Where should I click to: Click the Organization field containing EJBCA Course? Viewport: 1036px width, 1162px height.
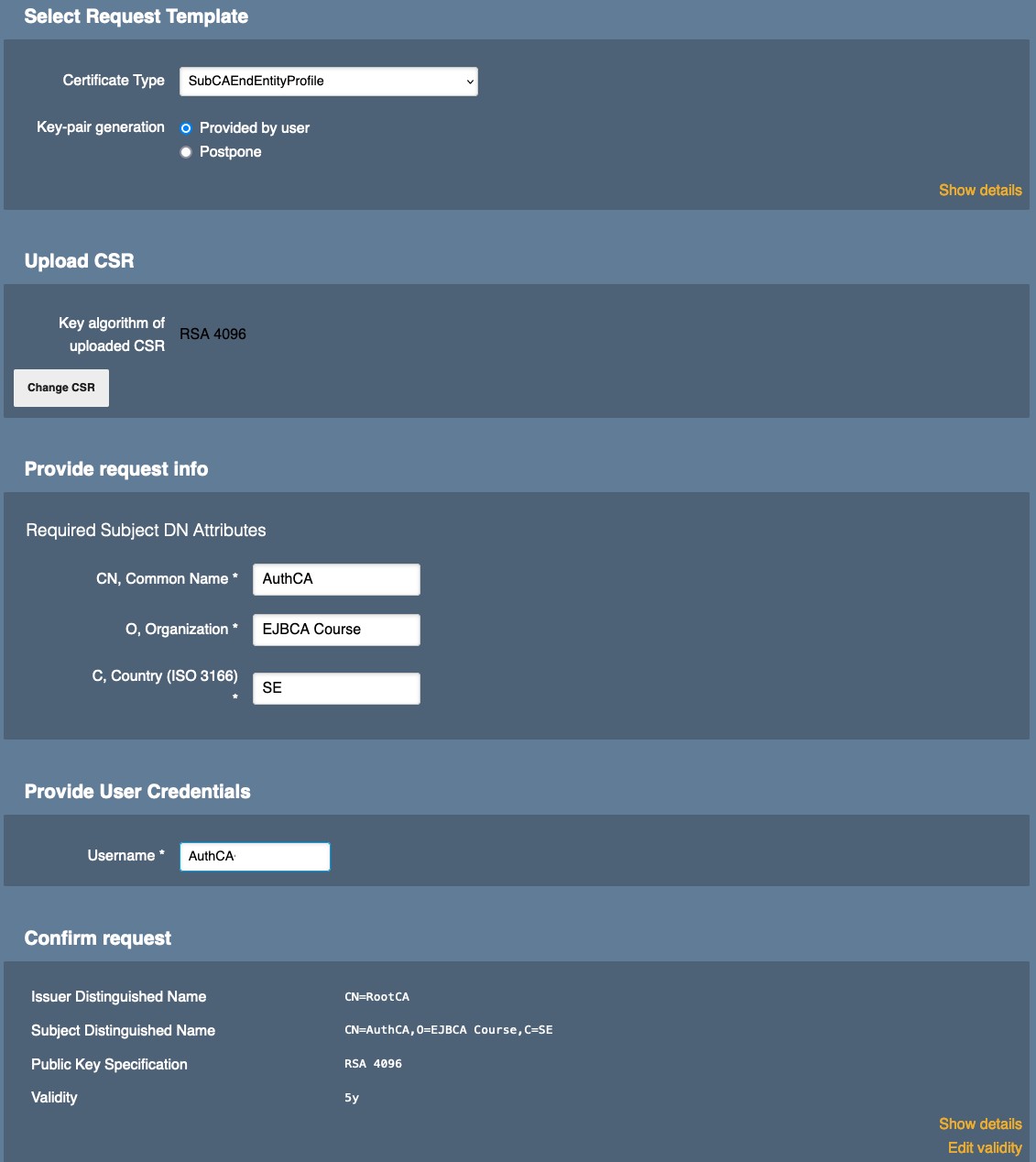[336, 630]
